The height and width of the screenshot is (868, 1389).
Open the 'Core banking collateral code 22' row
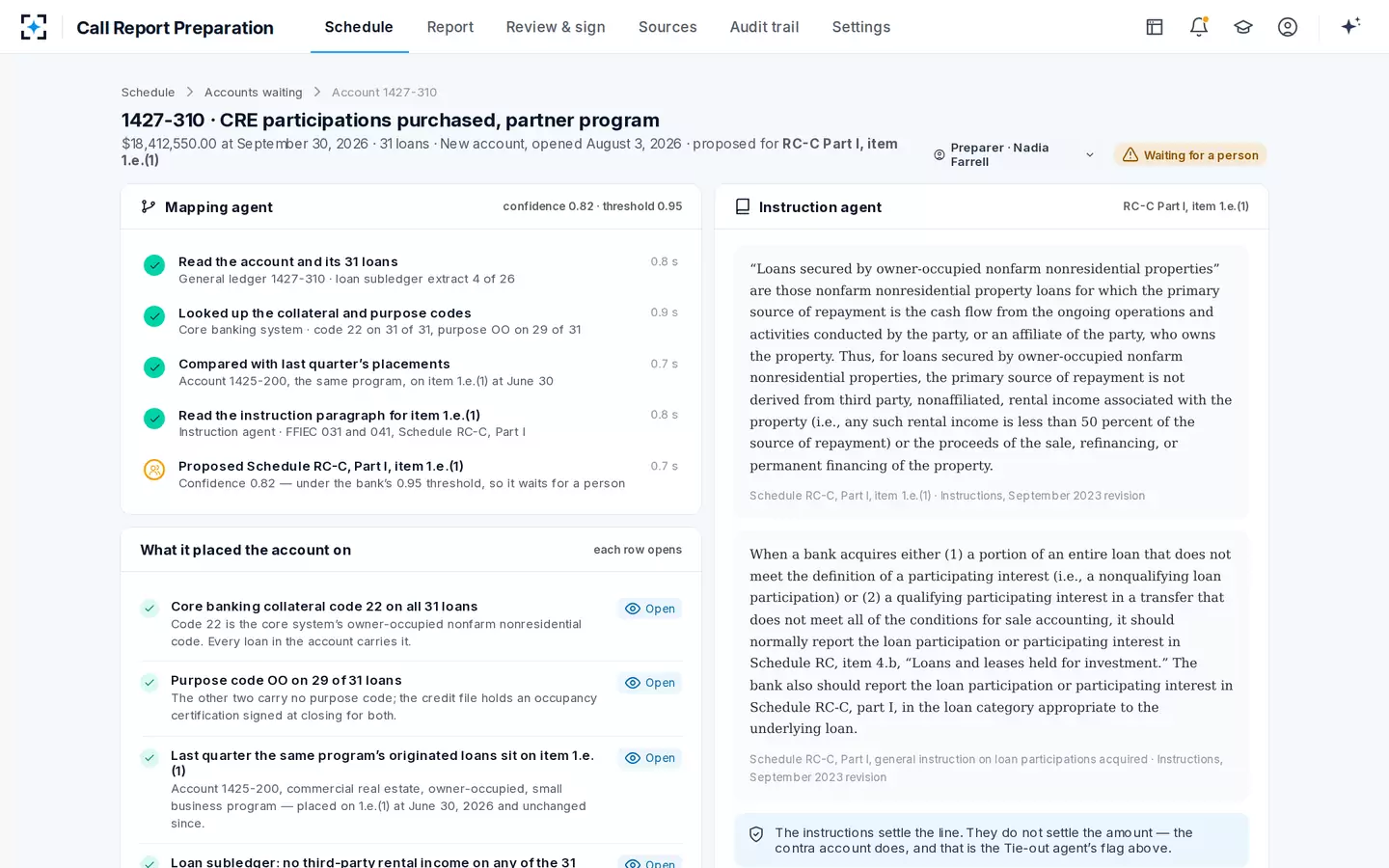[x=650, y=609]
